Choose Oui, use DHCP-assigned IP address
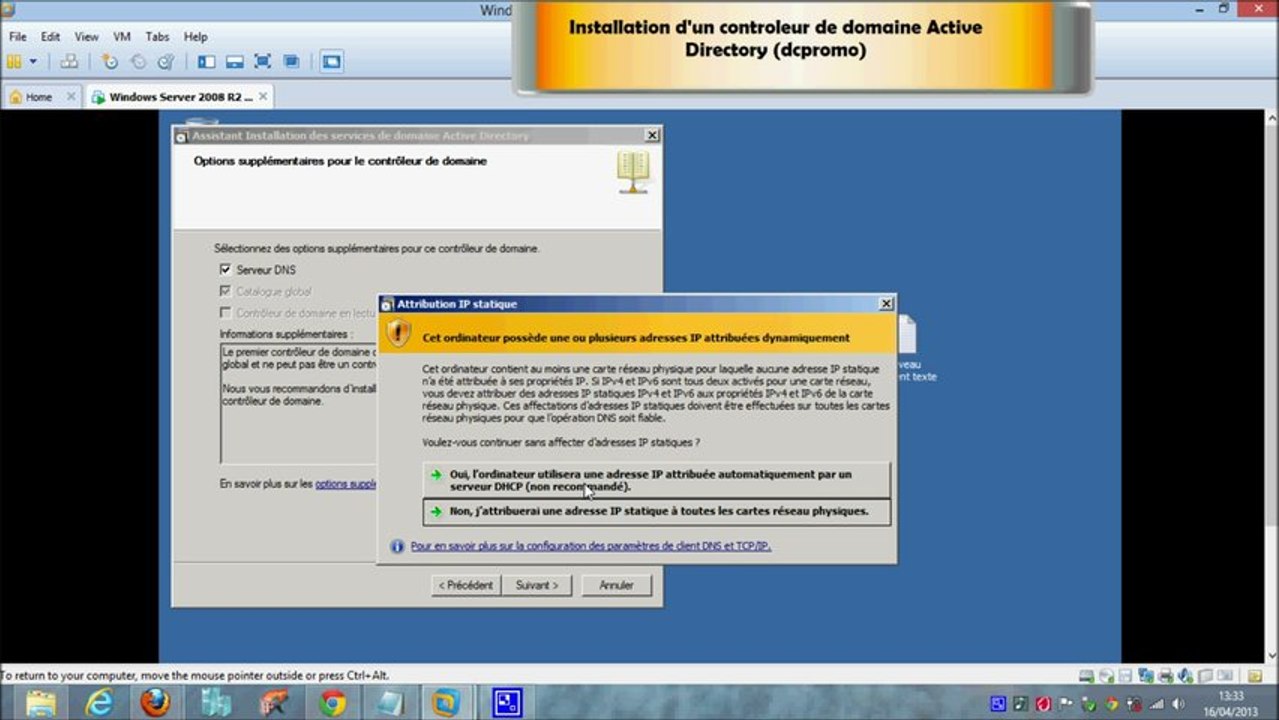The image size is (1279, 720). click(656, 480)
